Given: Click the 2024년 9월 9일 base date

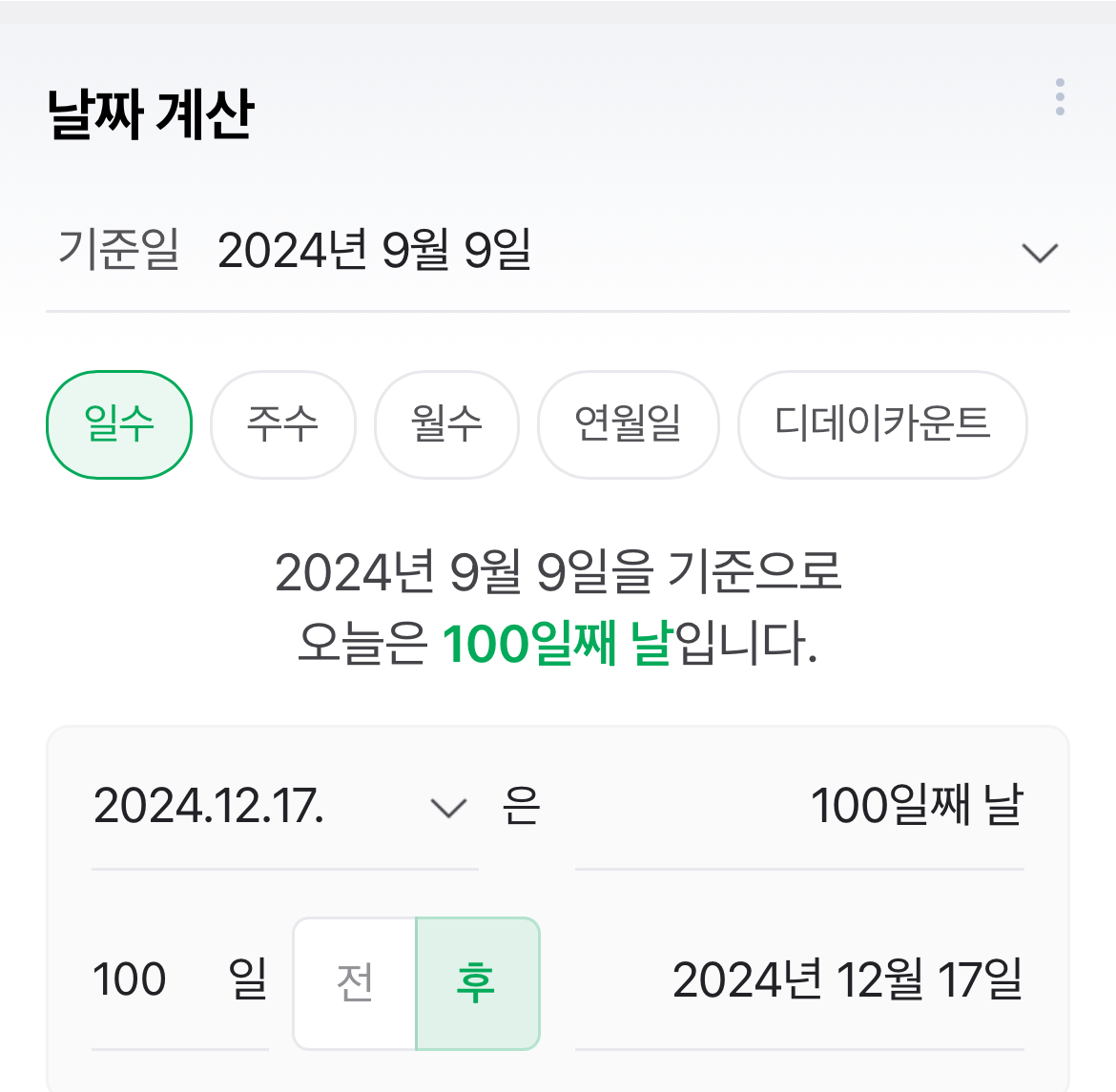Looking at the screenshot, I should click(x=374, y=251).
